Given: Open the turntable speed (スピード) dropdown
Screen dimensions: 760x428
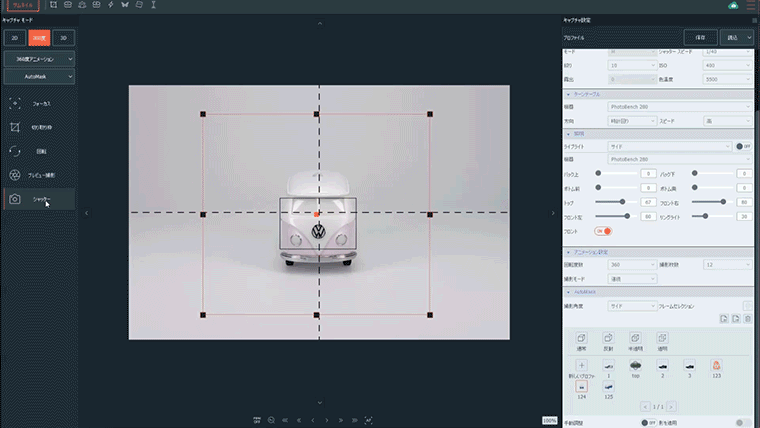Looking at the screenshot, I should 727,121.
